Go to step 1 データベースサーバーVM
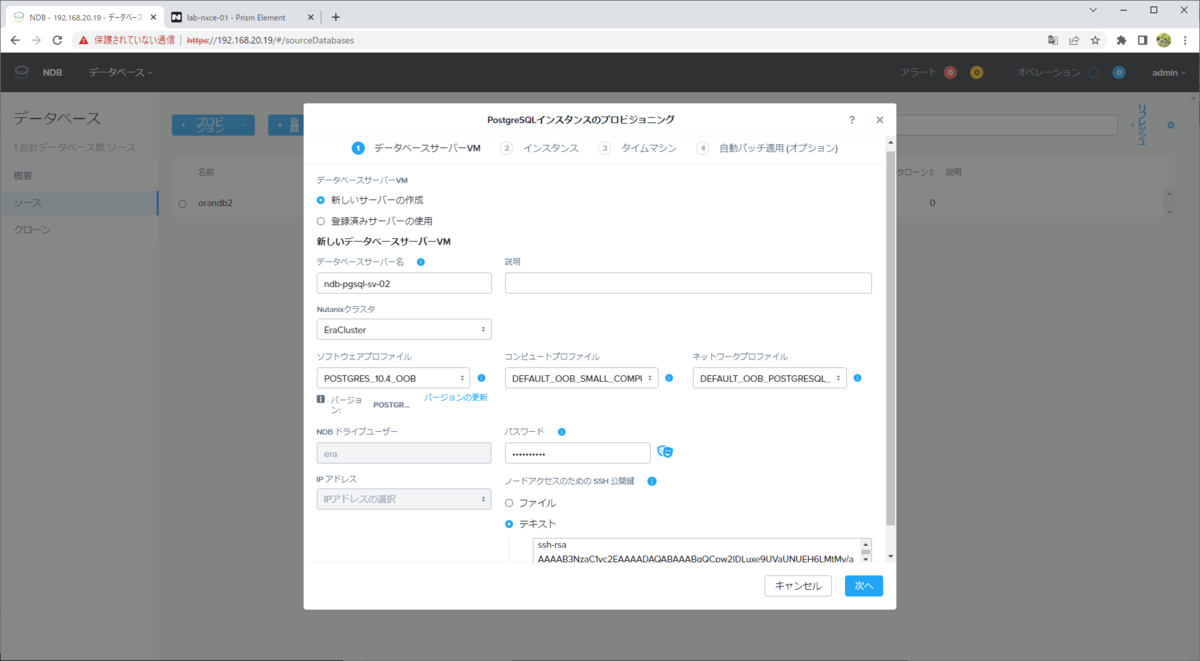This screenshot has height=661, width=1200. [416, 148]
